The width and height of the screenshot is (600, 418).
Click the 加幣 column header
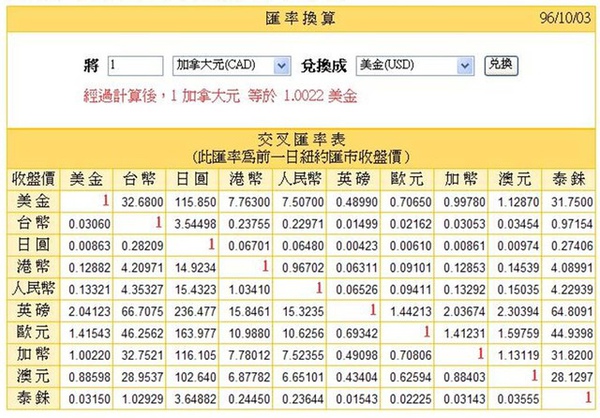(461, 179)
